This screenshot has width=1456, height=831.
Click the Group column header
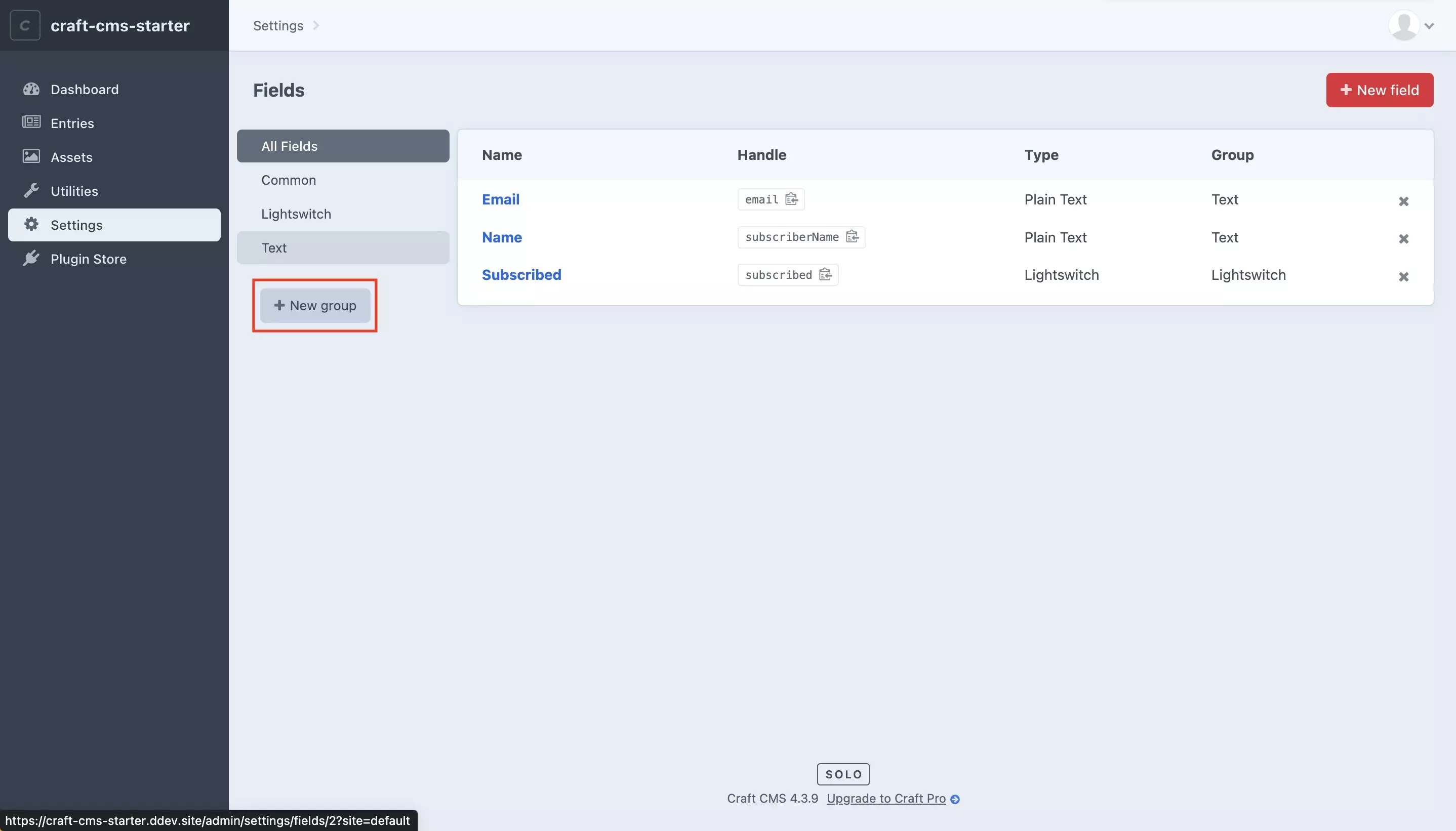point(1232,155)
